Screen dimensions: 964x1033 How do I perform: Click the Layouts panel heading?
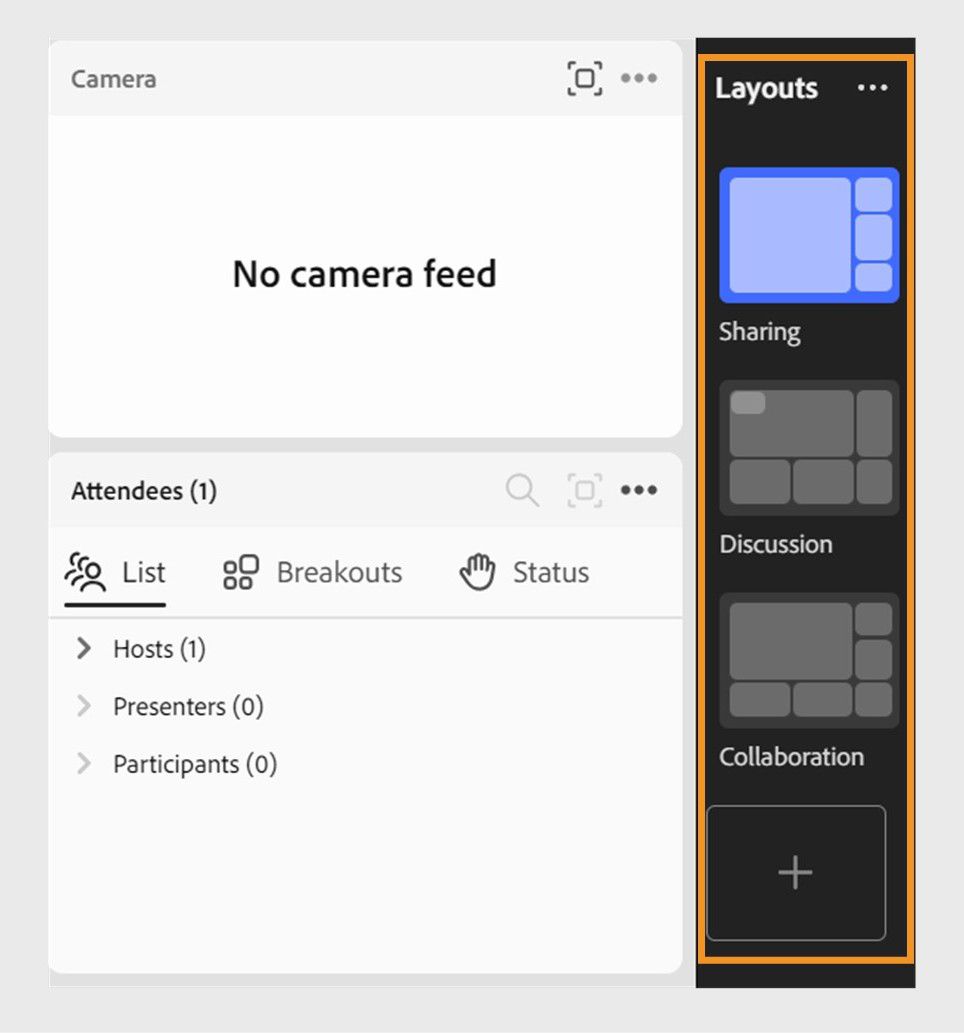coord(766,88)
